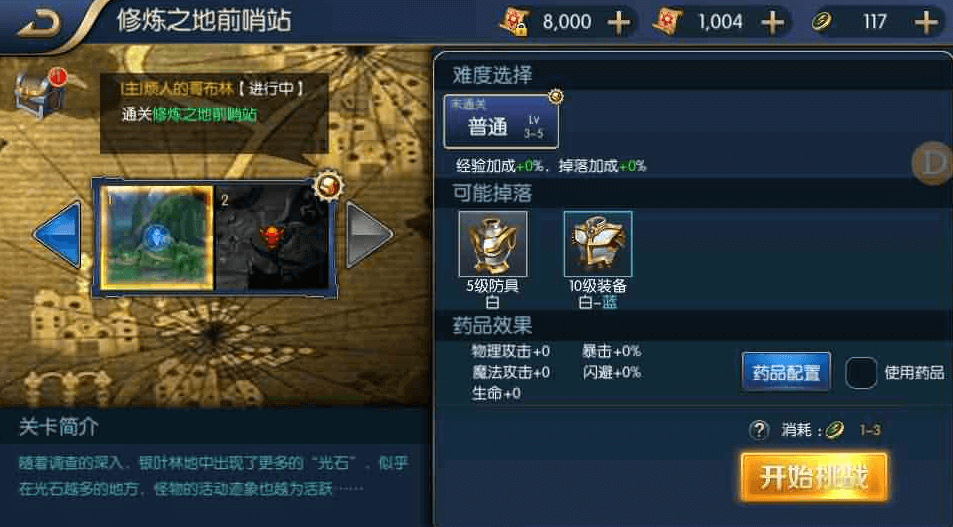Click the 药品配置 button

click(786, 372)
